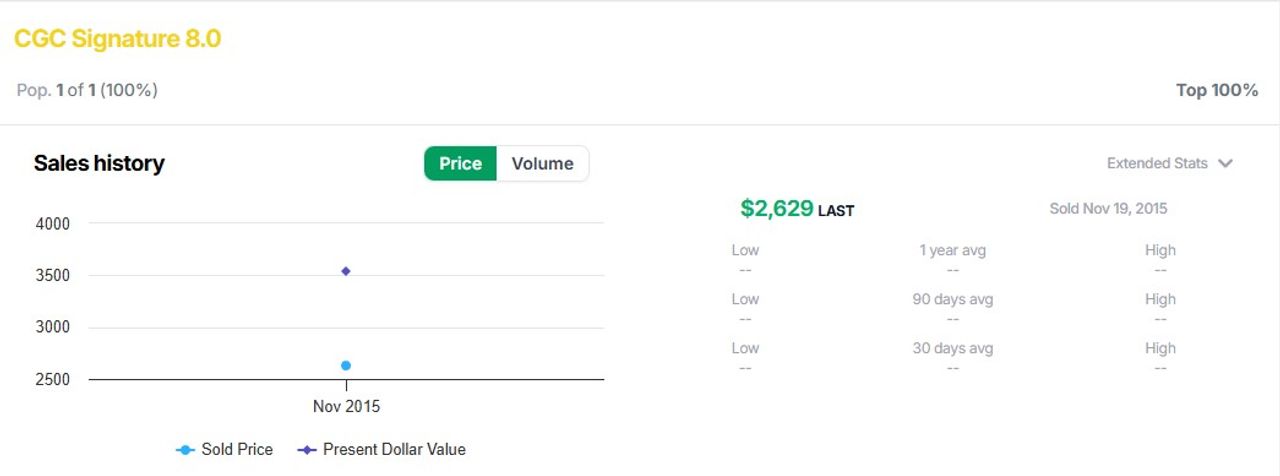Image resolution: width=1280 pixels, height=476 pixels.
Task: Click the purple Present Dollar Value legend icon
Action: [x=307, y=450]
